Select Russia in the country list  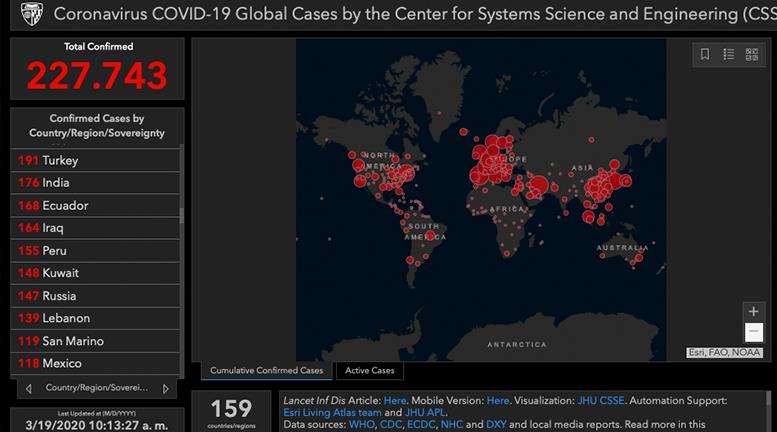point(95,296)
